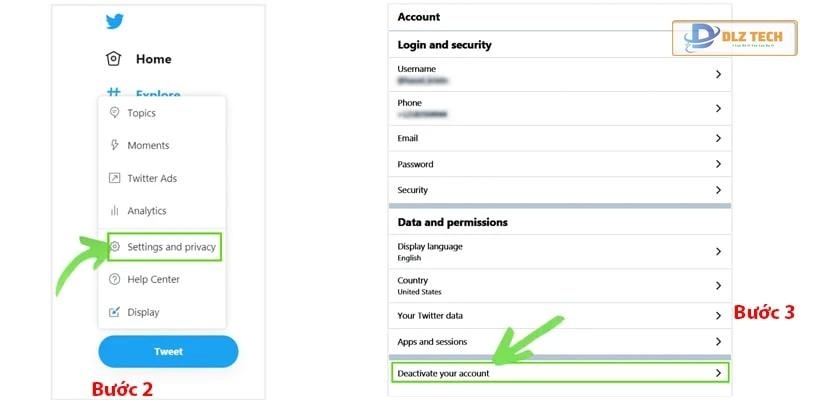Click the Topics pin icon
840x400 pixels.
(x=114, y=113)
